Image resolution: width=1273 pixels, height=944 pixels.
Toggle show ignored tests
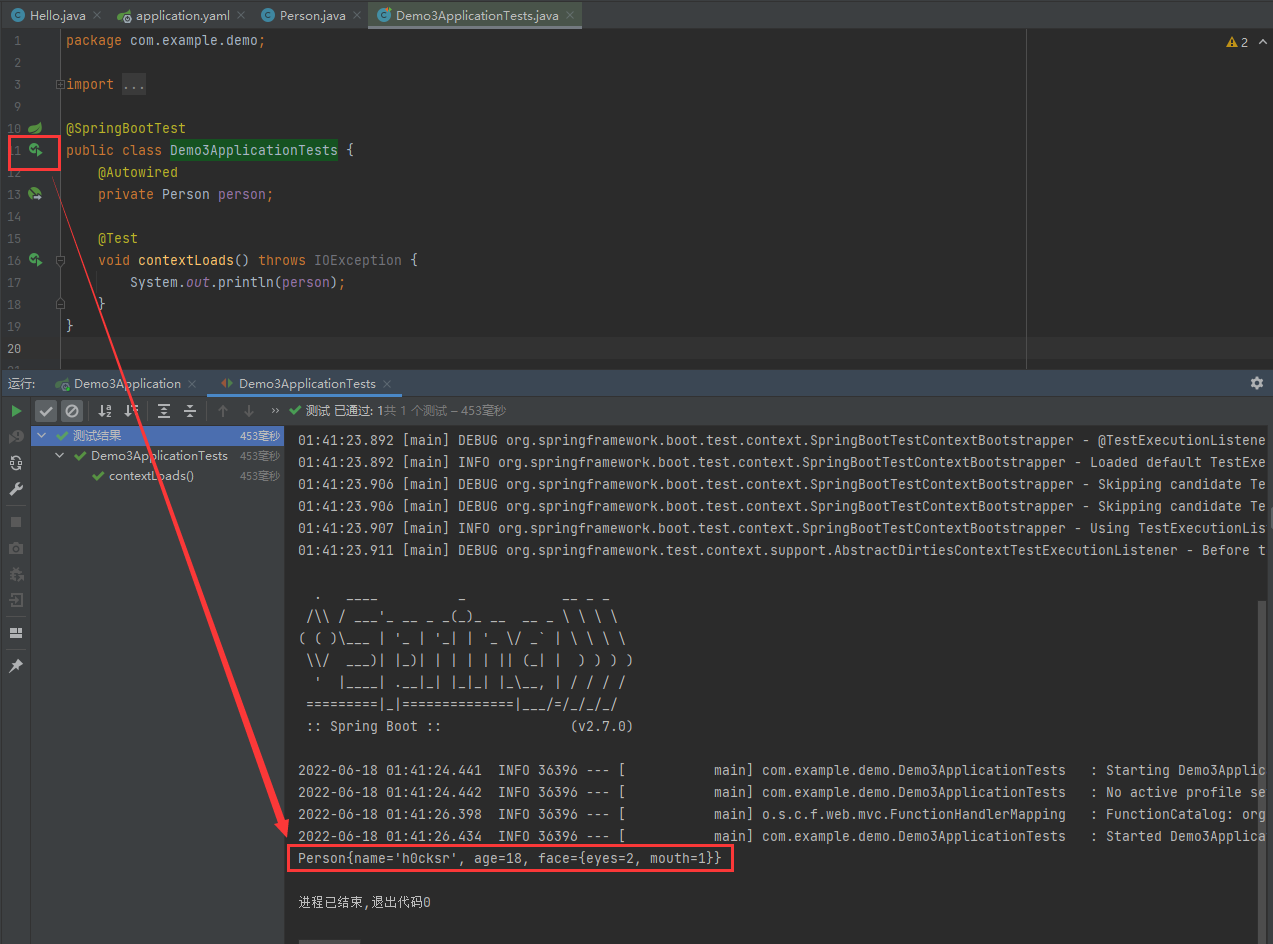point(72,411)
